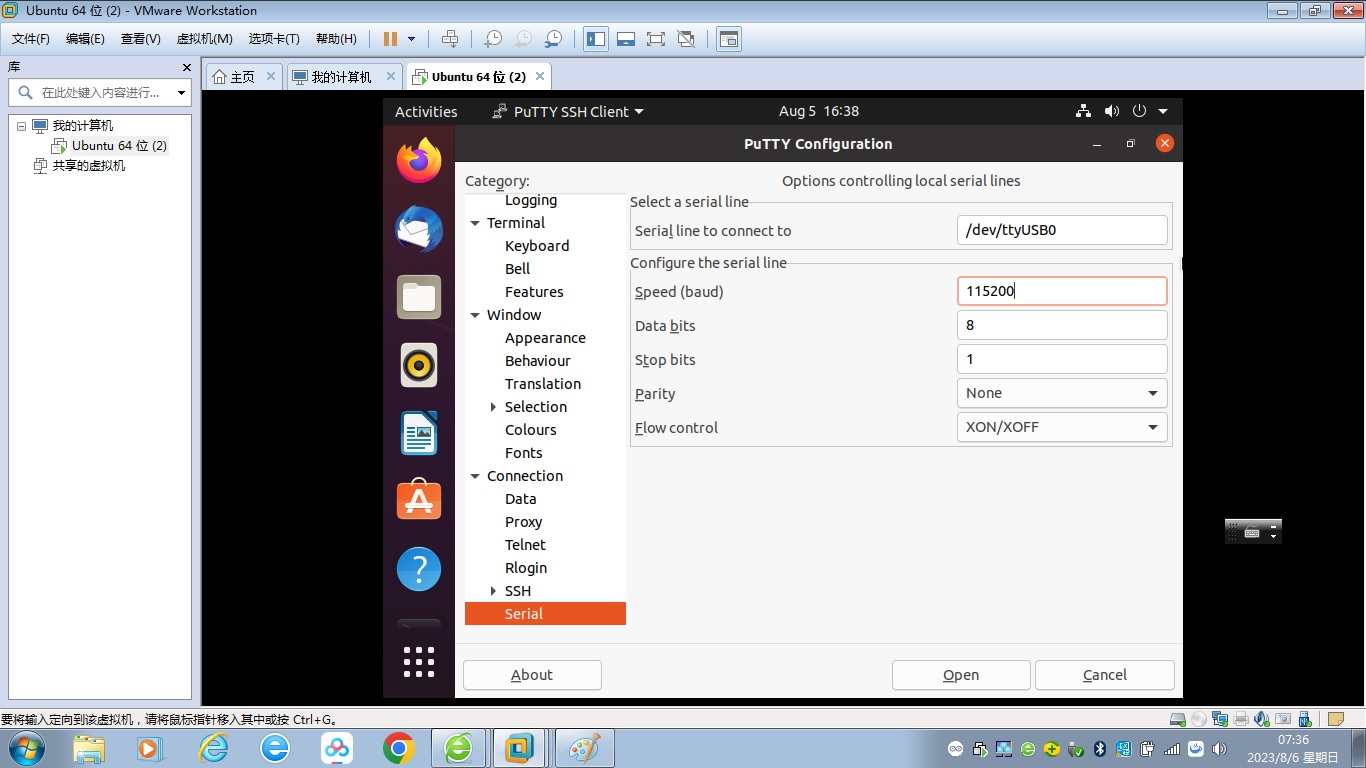Collapse the 我的计算机 tree node

click(21, 126)
